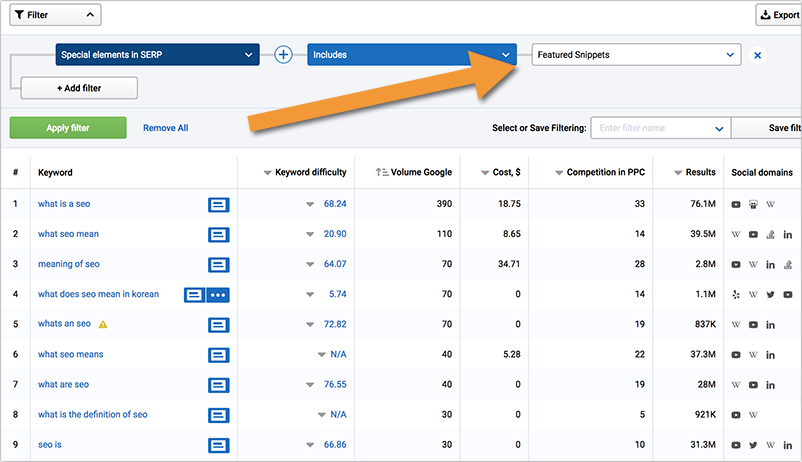Sort by Keyword difficulty column header
Screen dimensions: 802x462
pyautogui.click(x=304, y=172)
